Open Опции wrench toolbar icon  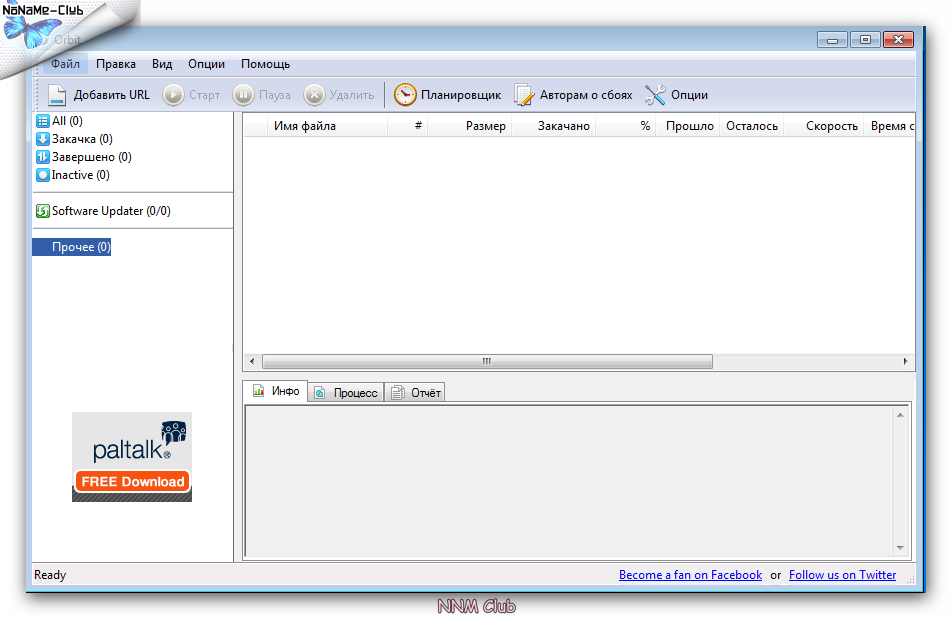pyautogui.click(x=655, y=95)
